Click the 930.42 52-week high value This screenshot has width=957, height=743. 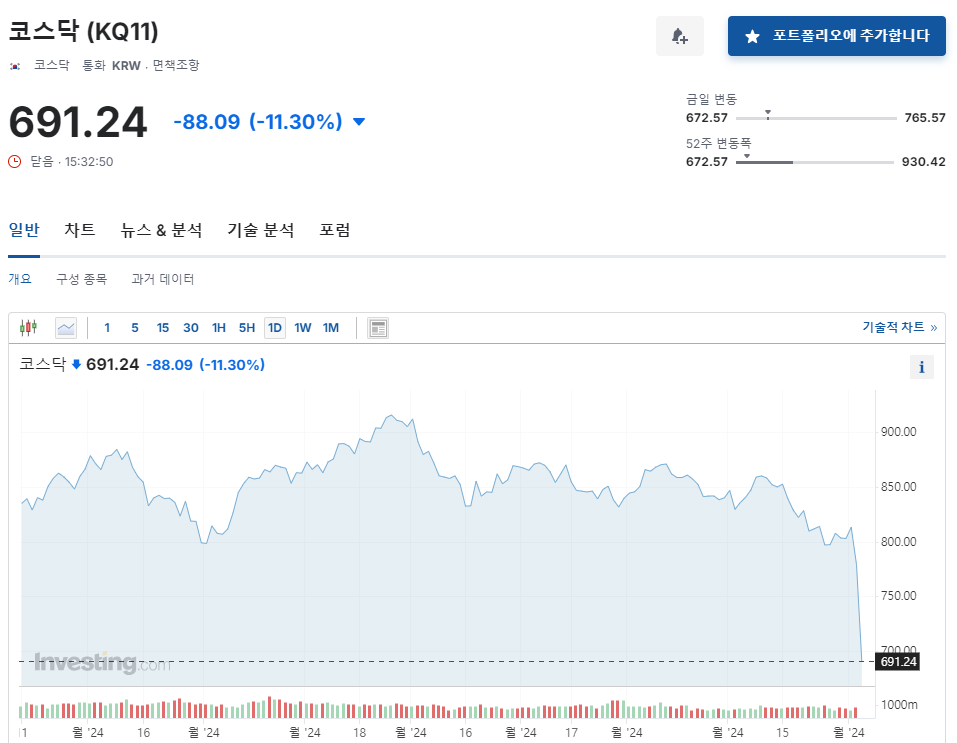coord(923,162)
